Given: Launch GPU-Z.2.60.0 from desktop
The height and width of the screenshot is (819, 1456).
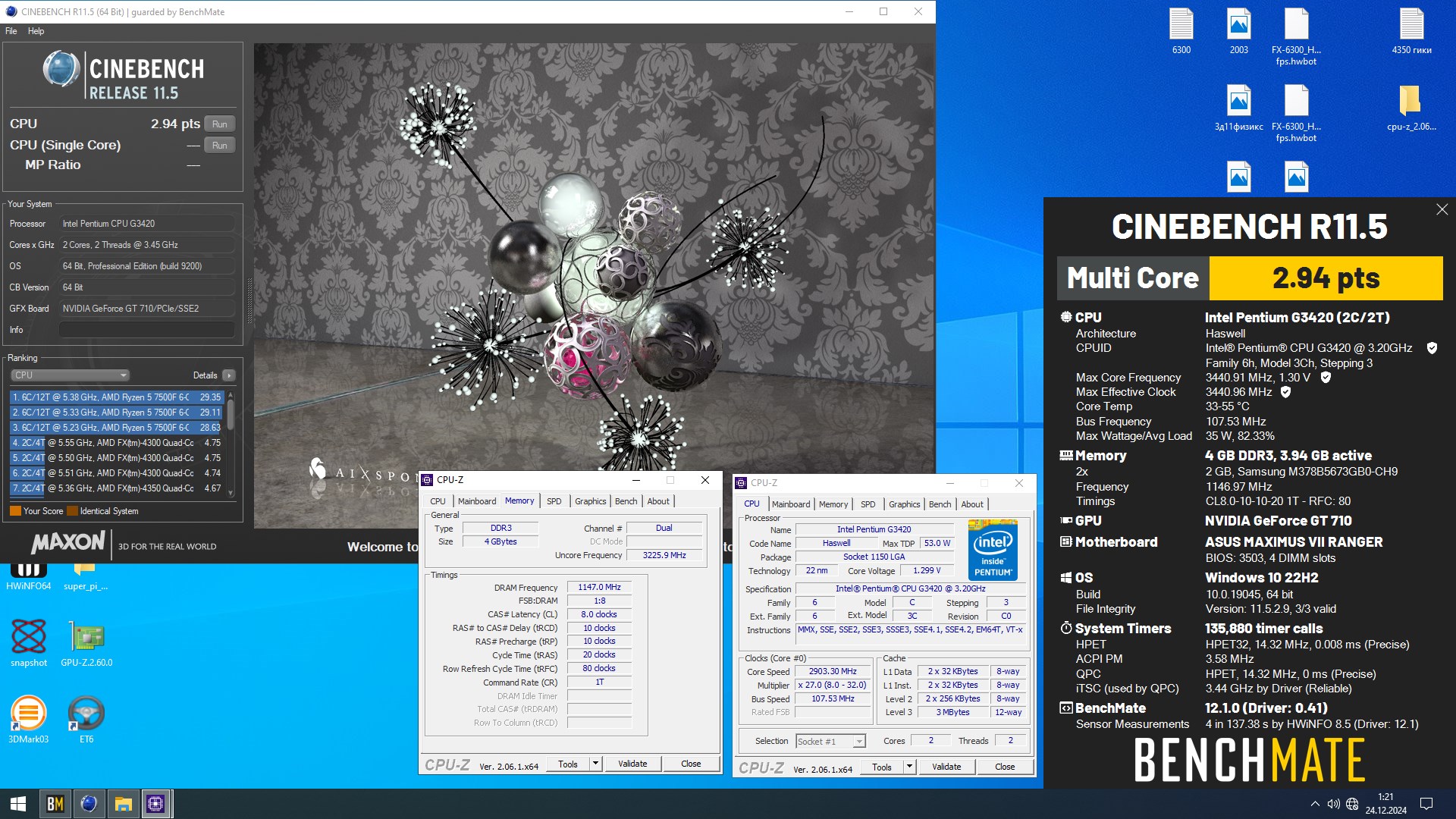Looking at the screenshot, I should 86,643.
